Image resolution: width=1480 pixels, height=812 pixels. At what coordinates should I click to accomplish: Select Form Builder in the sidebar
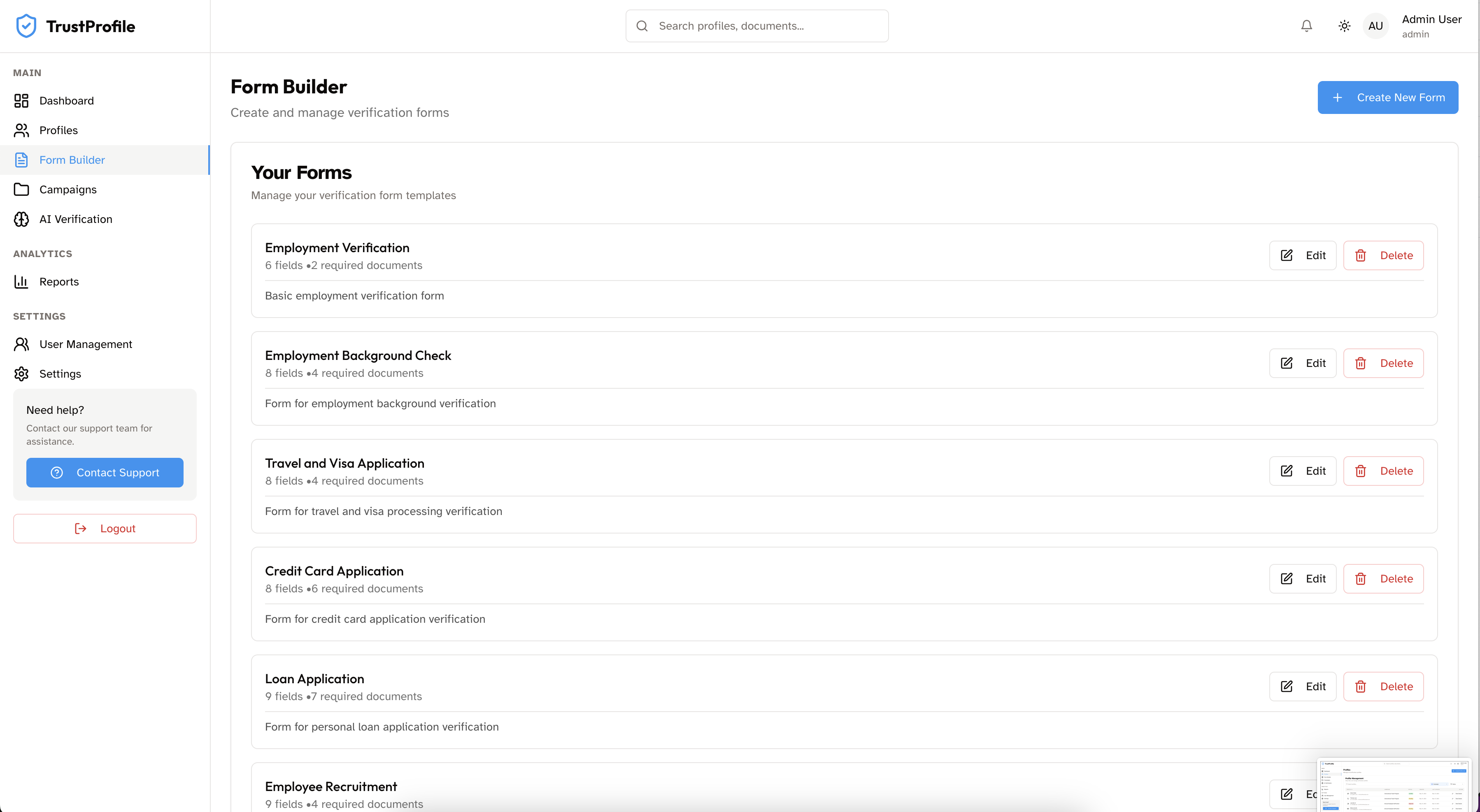tap(105, 160)
